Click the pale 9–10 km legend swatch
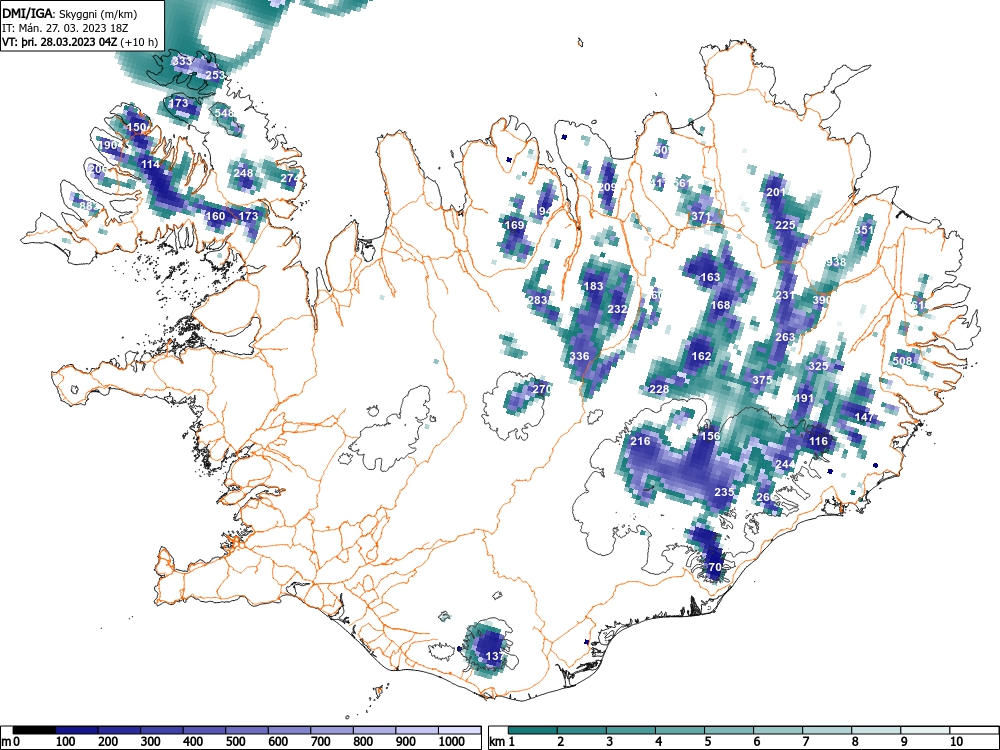Viewport: 1000px width, 750px height. 925,730
